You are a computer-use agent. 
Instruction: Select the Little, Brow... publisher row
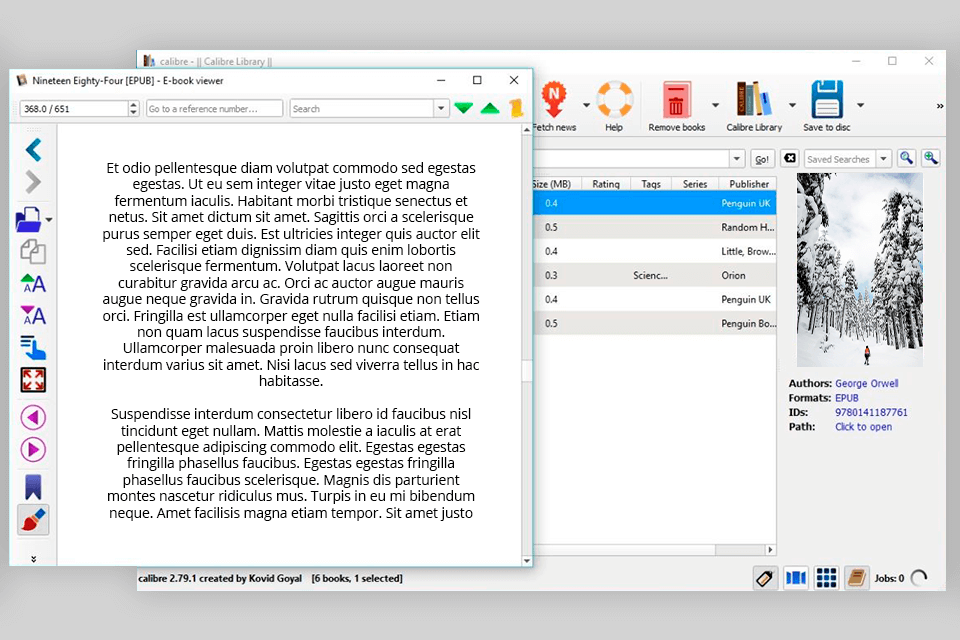pyautogui.click(x=654, y=251)
